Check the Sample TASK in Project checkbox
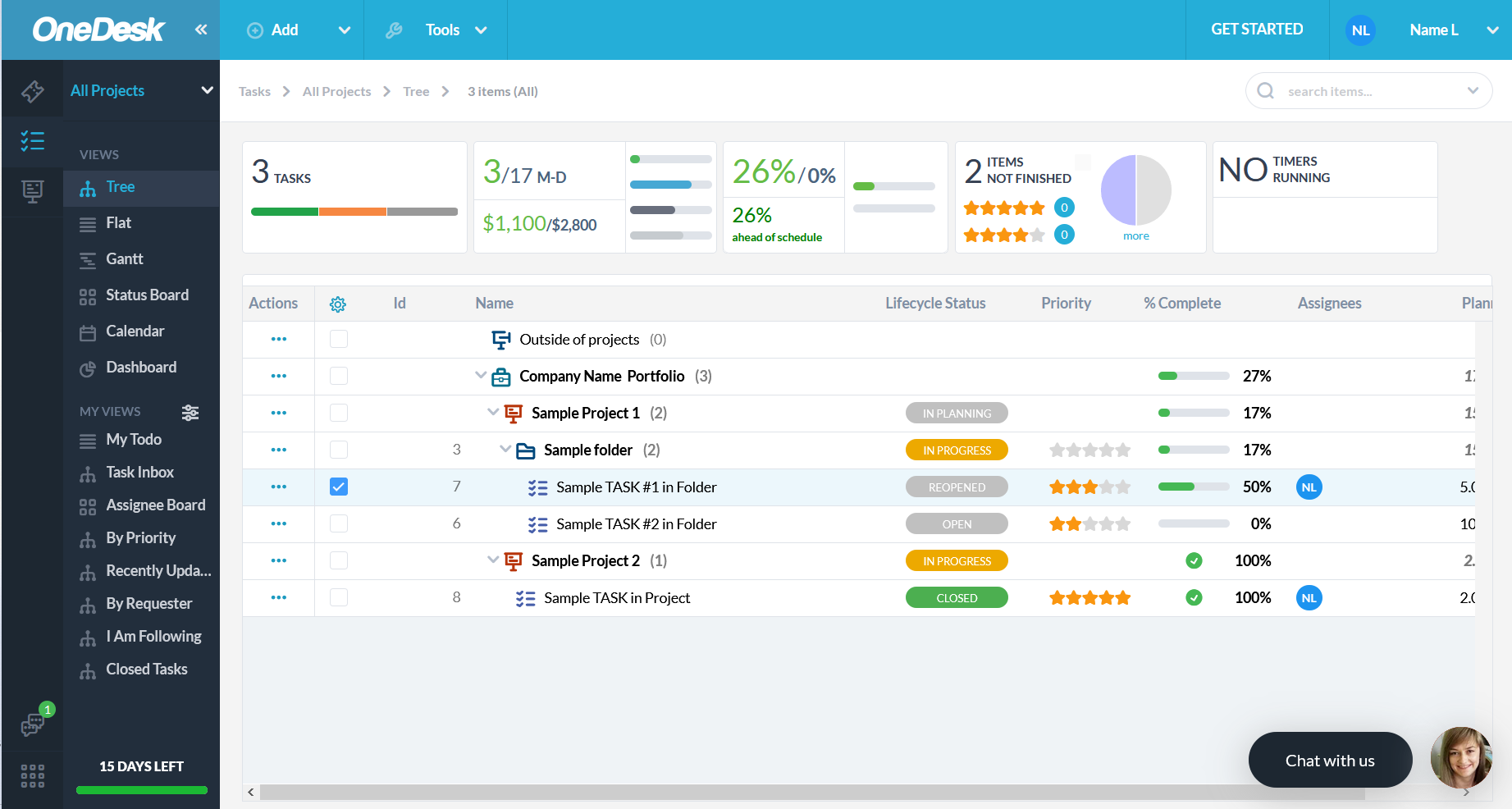 tap(339, 597)
